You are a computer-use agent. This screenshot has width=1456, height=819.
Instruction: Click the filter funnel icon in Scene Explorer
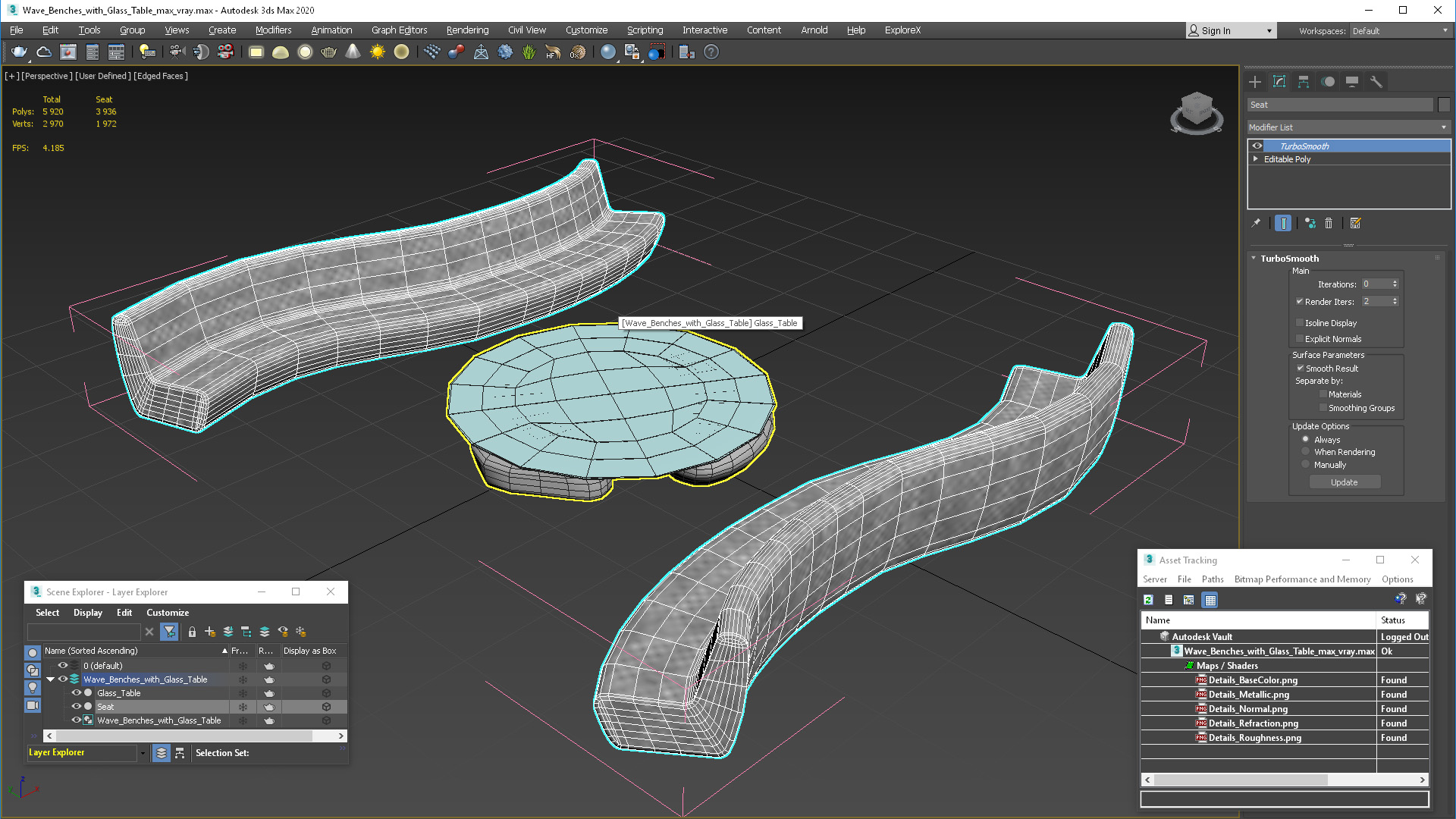169,632
